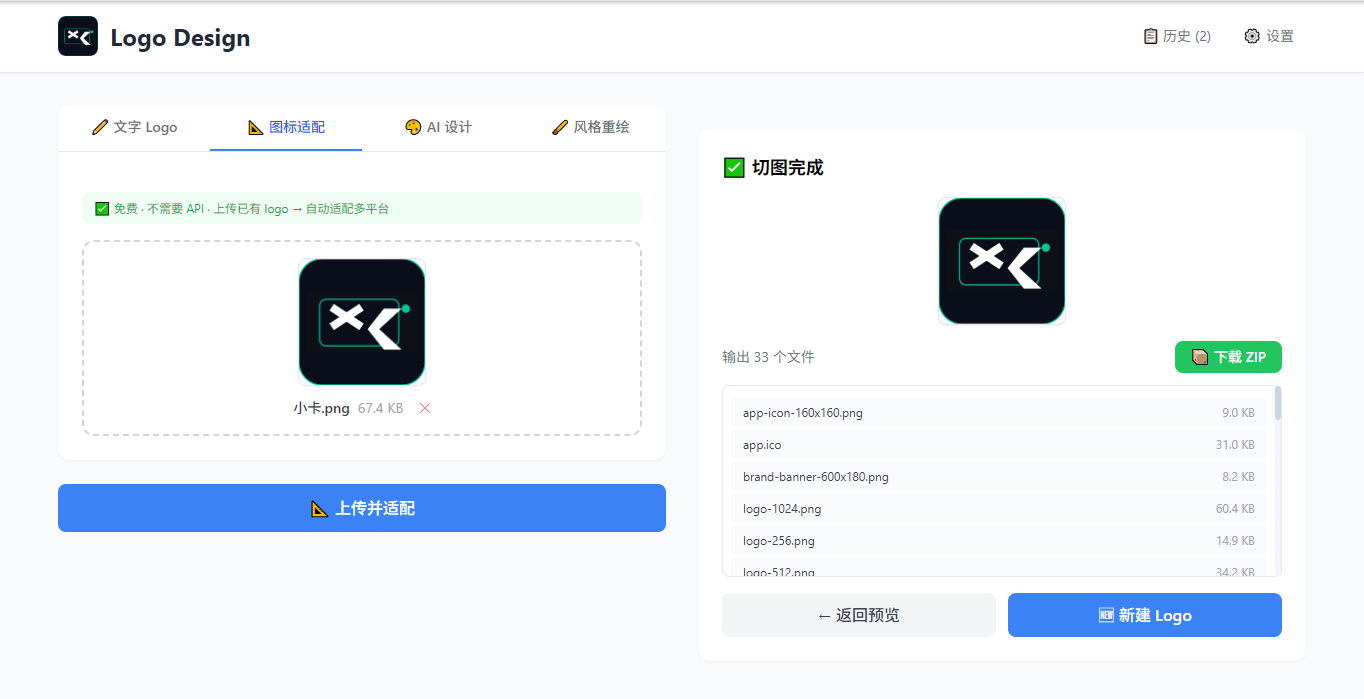Open 设置 via the gear icon
1364x699 pixels.
click(1252, 36)
